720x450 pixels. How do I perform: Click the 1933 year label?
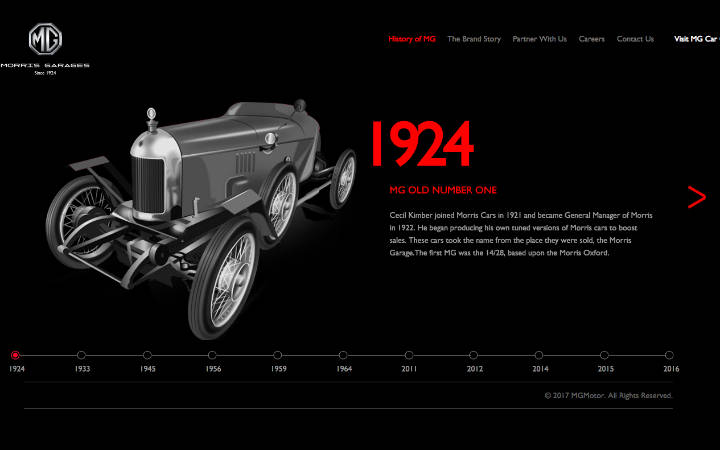click(83, 369)
